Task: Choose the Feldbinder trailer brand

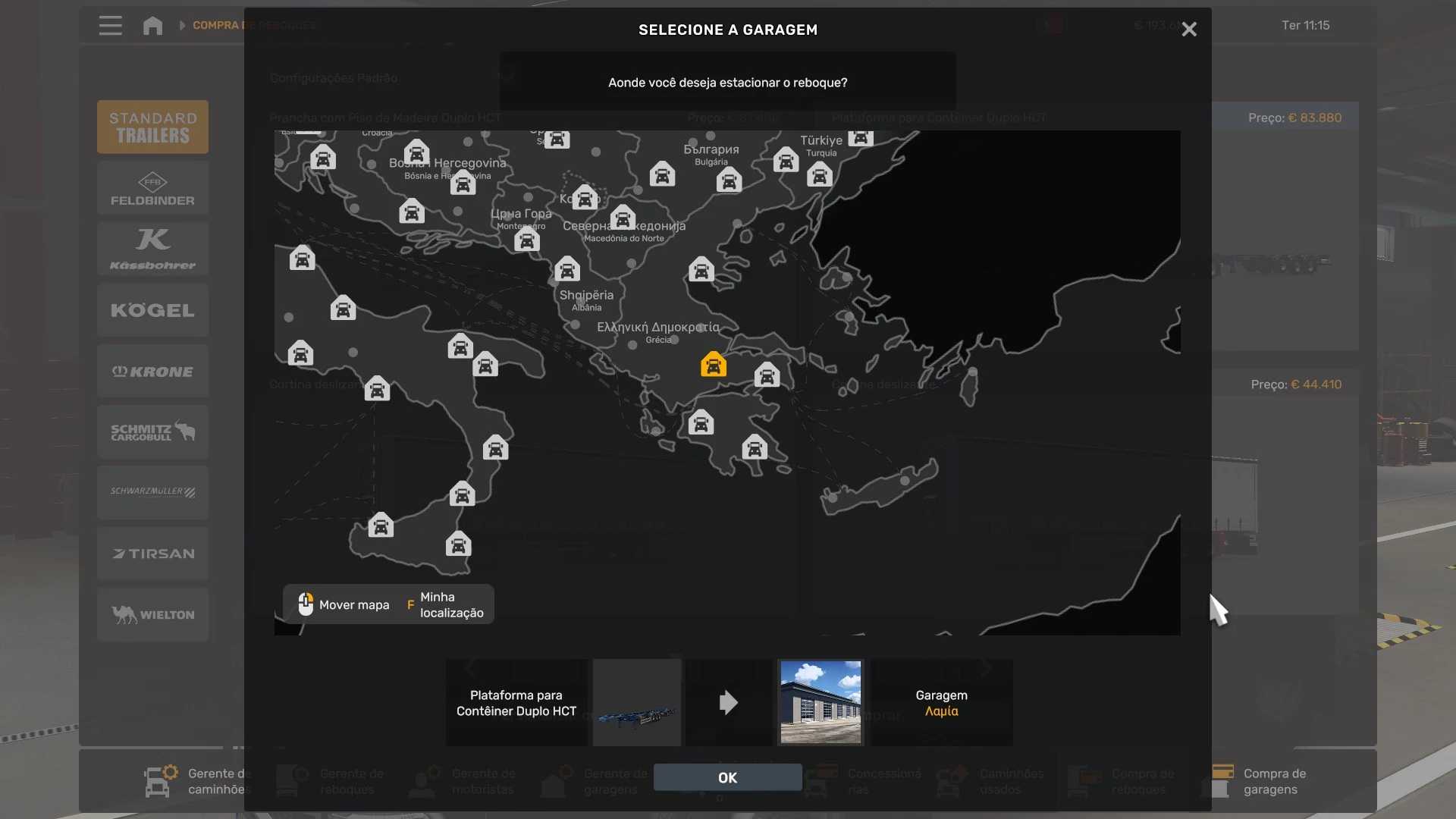Action: pyautogui.click(x=152, y=189)
